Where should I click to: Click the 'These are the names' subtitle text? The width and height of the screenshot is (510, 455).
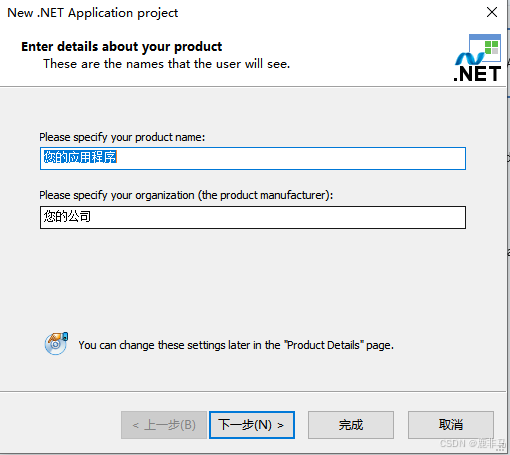167,64
